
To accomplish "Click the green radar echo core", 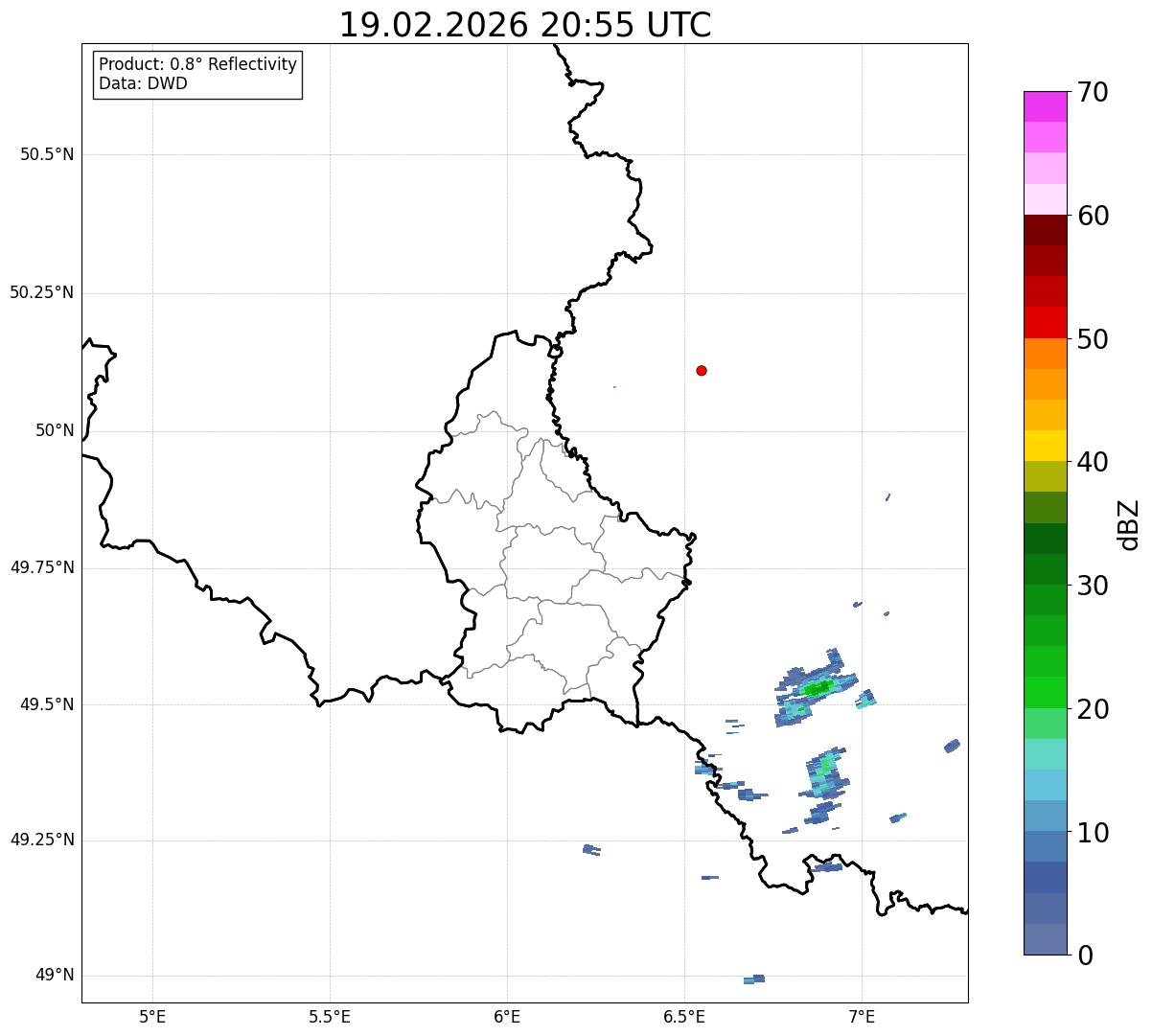I will (818, 688).
